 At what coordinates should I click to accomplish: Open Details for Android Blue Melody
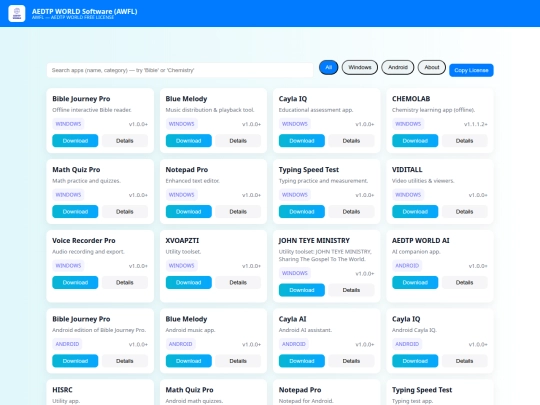(238, 361)
